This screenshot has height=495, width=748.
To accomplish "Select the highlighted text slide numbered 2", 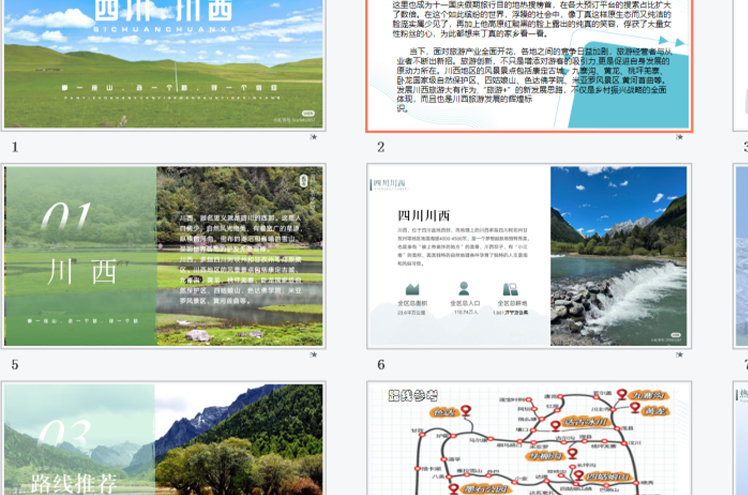I will click(x=529, y=65).
